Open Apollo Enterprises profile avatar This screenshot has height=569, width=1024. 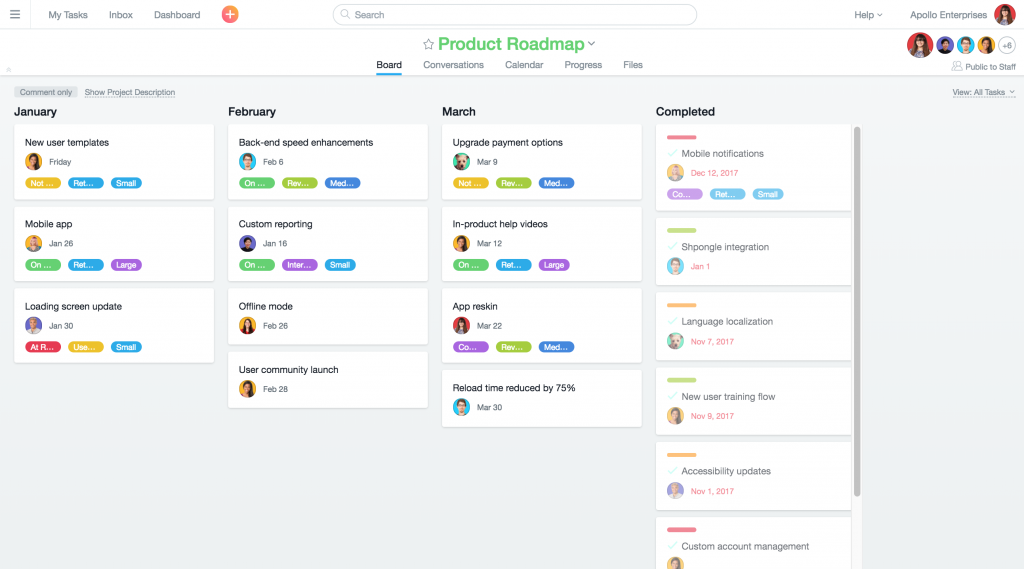pos(1004,14)
